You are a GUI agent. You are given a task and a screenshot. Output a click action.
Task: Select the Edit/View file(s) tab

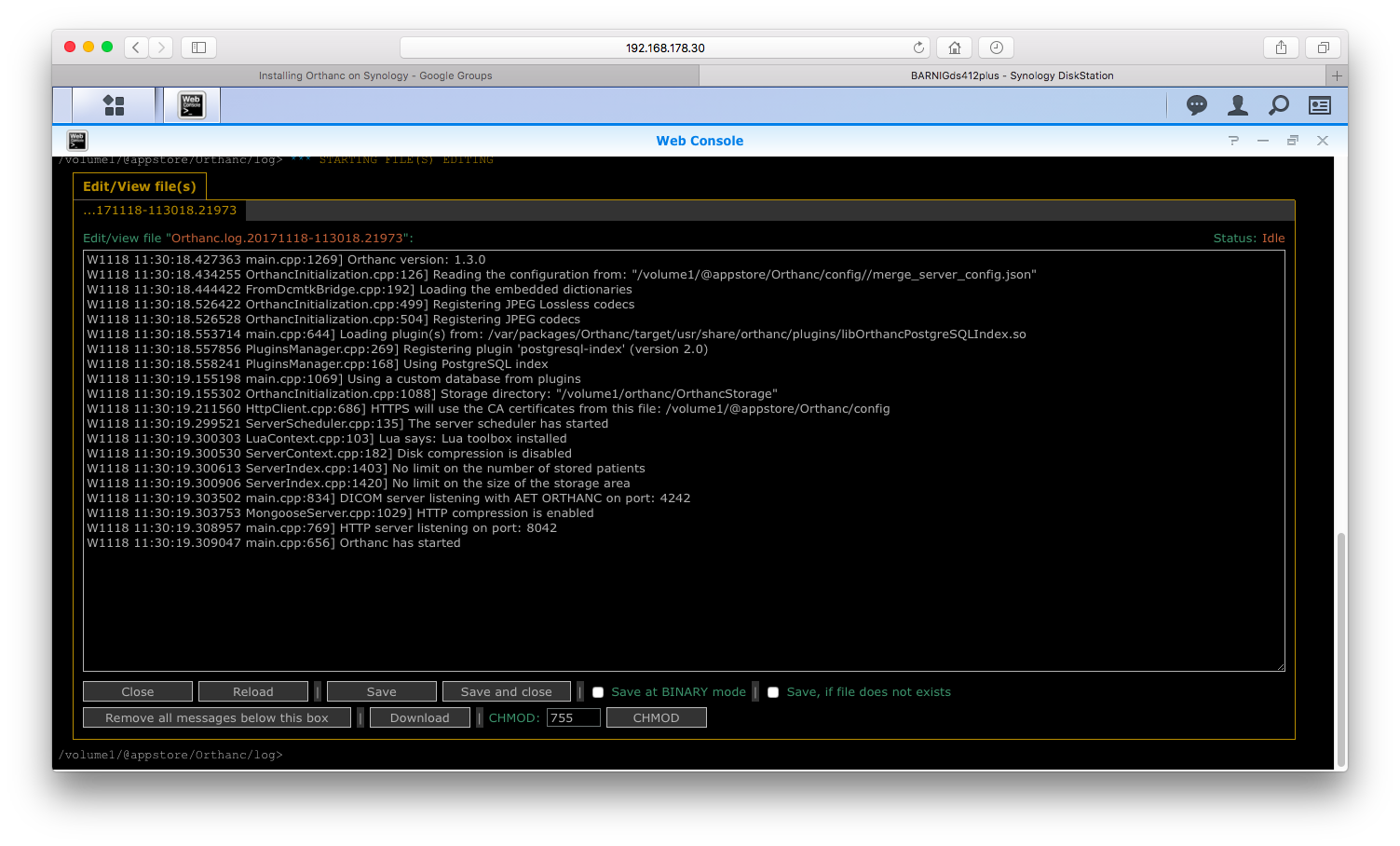[140, 186]
